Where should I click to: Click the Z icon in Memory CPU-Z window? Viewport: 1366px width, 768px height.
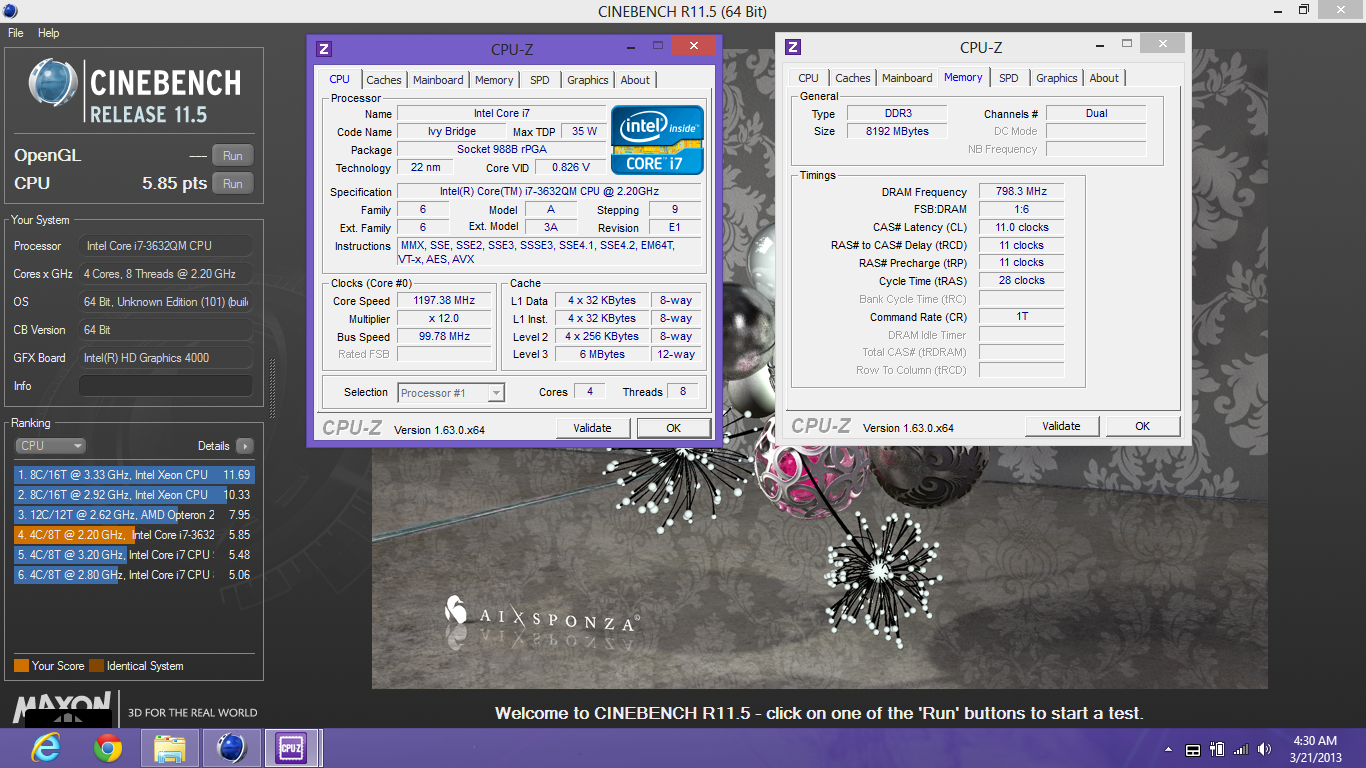(x=793, y=47)
